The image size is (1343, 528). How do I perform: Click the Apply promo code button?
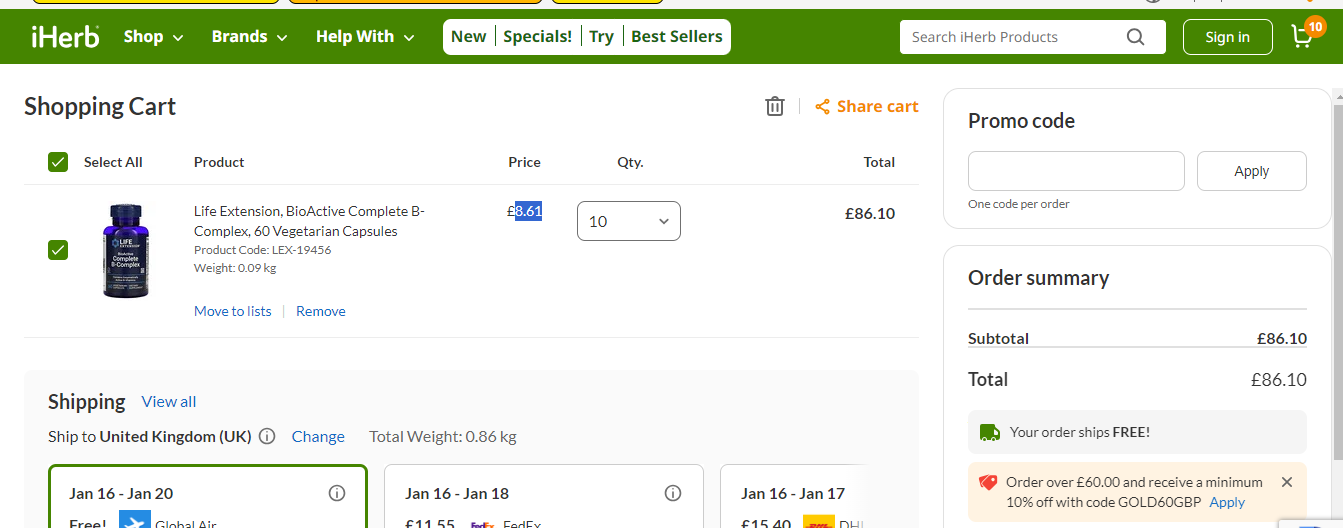click(1252, 171)
